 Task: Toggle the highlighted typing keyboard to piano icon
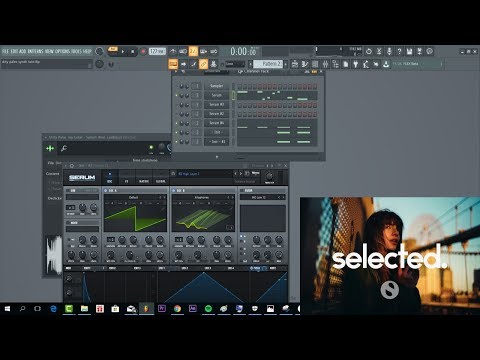173,64
